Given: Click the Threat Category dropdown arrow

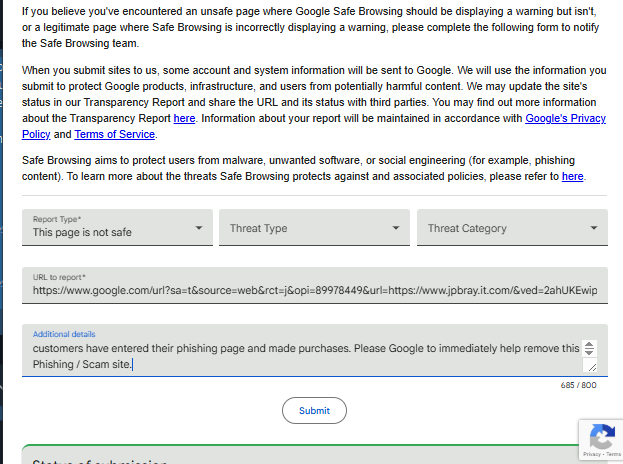Looking at the screenshot, I should (594, 228).
